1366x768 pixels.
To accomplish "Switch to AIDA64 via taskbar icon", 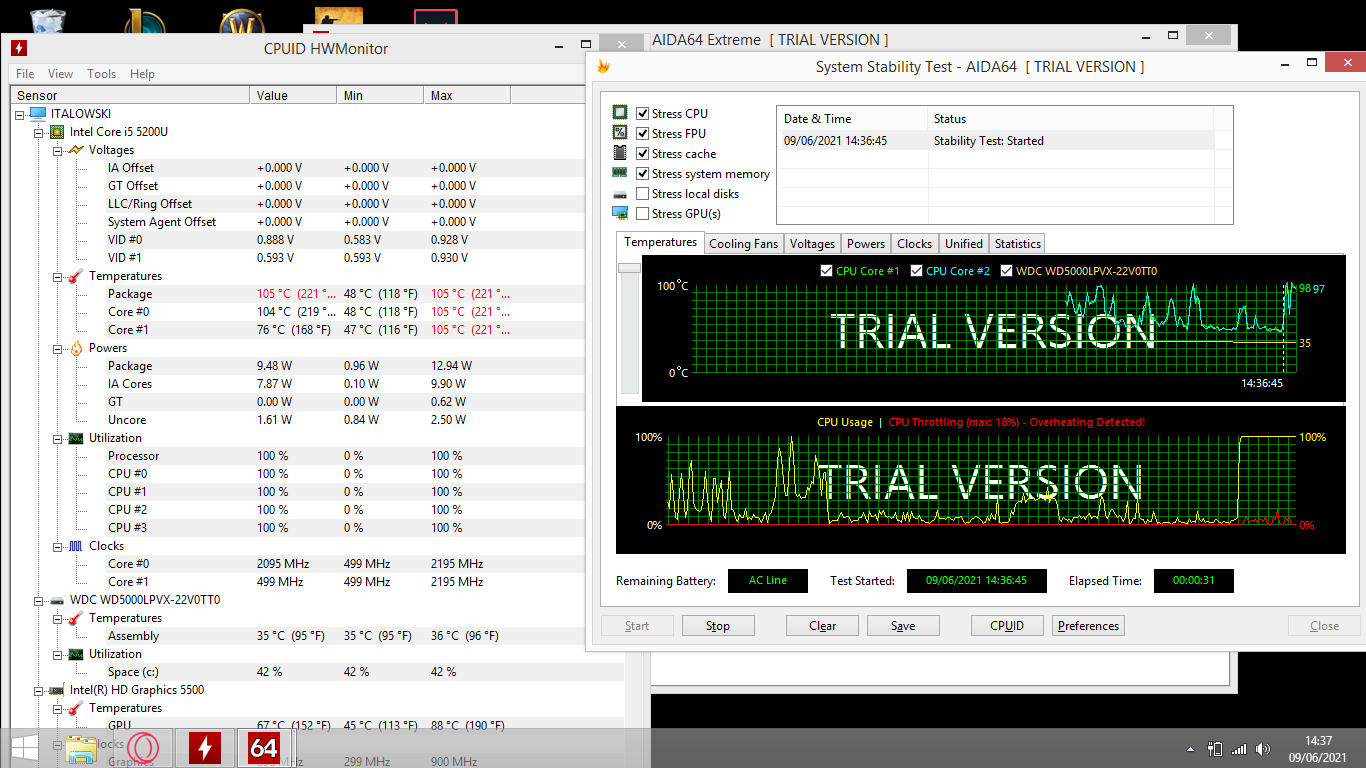I will pos(264,748).
